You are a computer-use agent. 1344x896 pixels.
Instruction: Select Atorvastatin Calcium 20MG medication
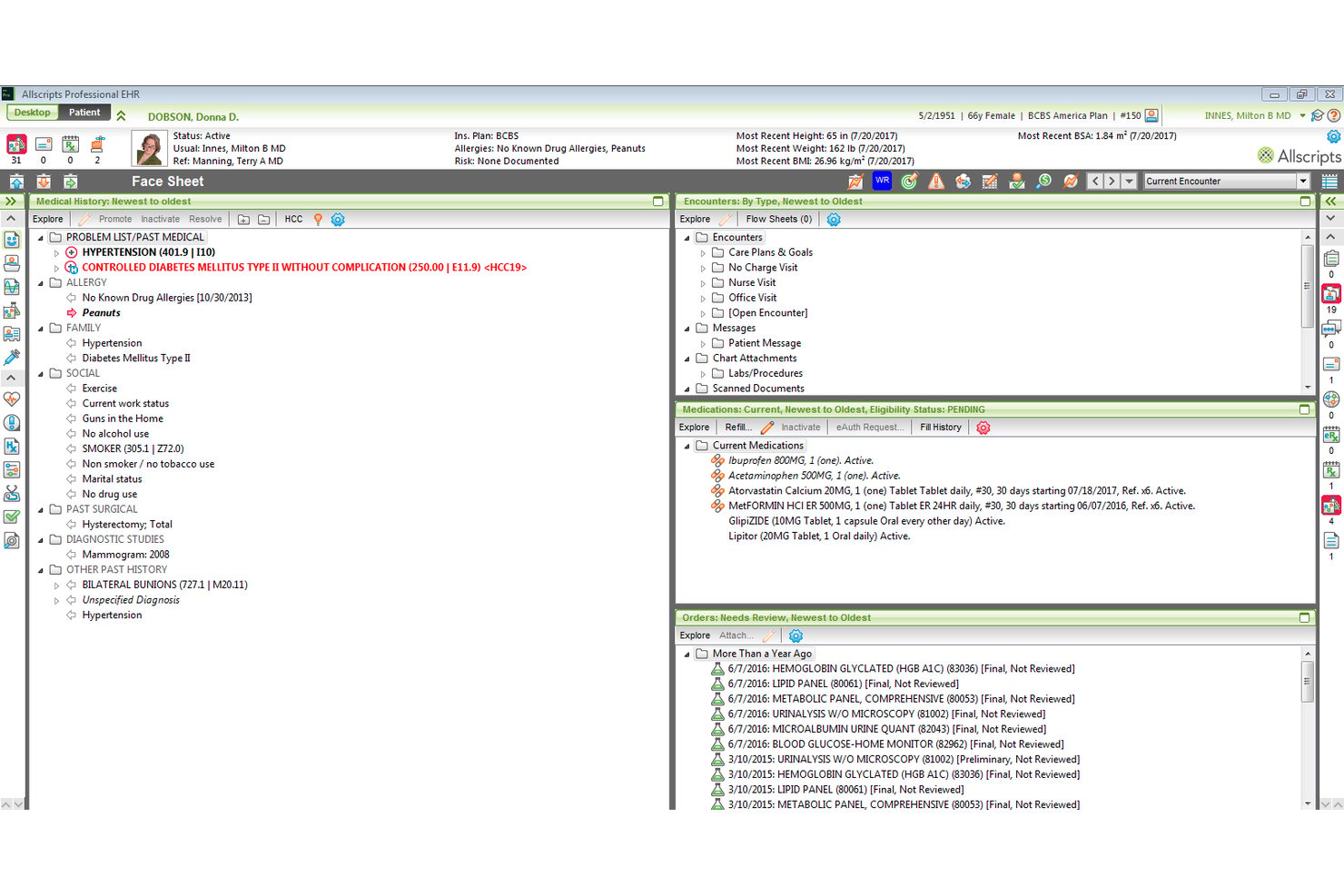(x=957, y=491)
